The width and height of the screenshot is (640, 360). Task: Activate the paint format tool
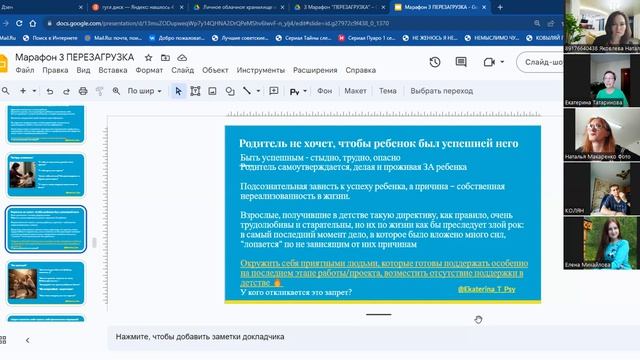click(99, 91)
